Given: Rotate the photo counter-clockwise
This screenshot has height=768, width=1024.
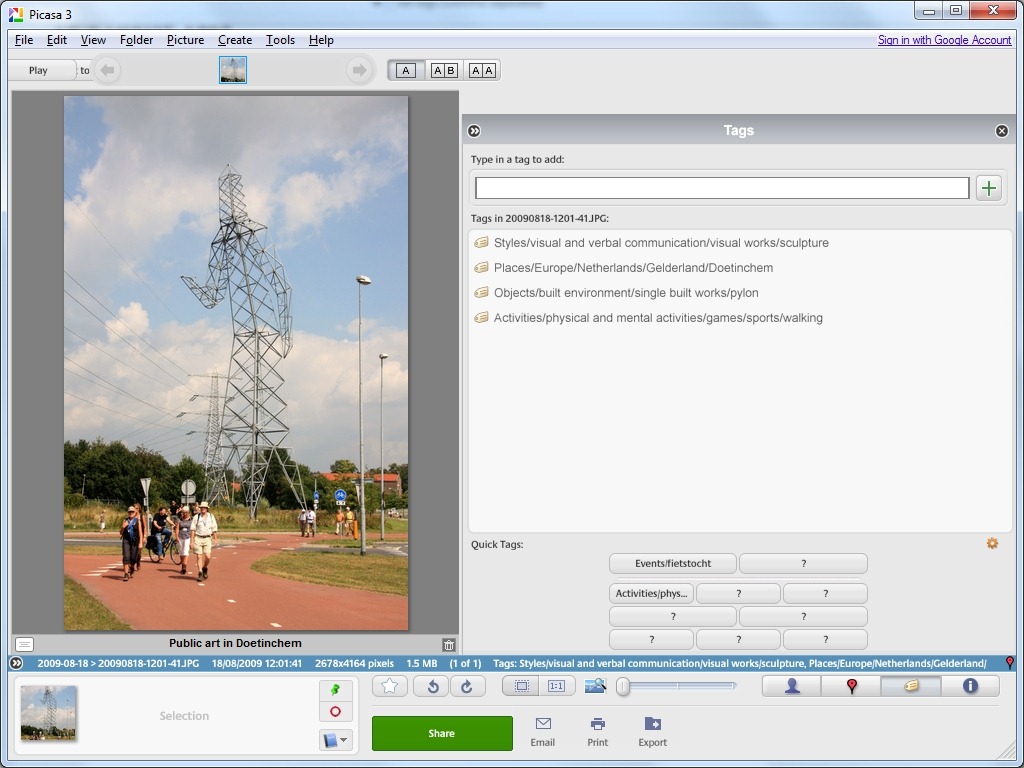Looking at the screenshot, I should click(x=432, y=686).
